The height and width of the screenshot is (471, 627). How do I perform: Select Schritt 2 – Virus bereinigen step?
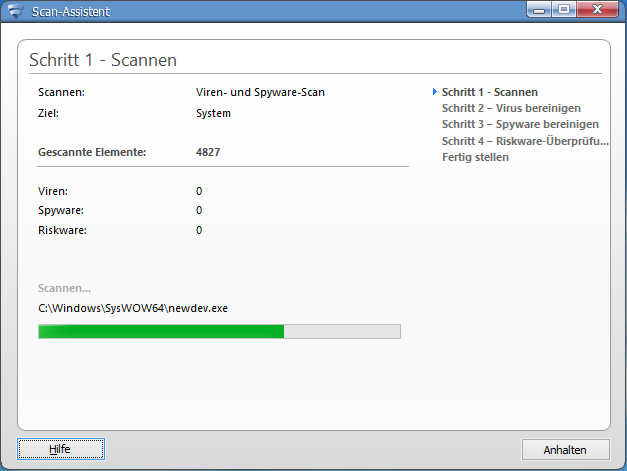pos(511,108)
